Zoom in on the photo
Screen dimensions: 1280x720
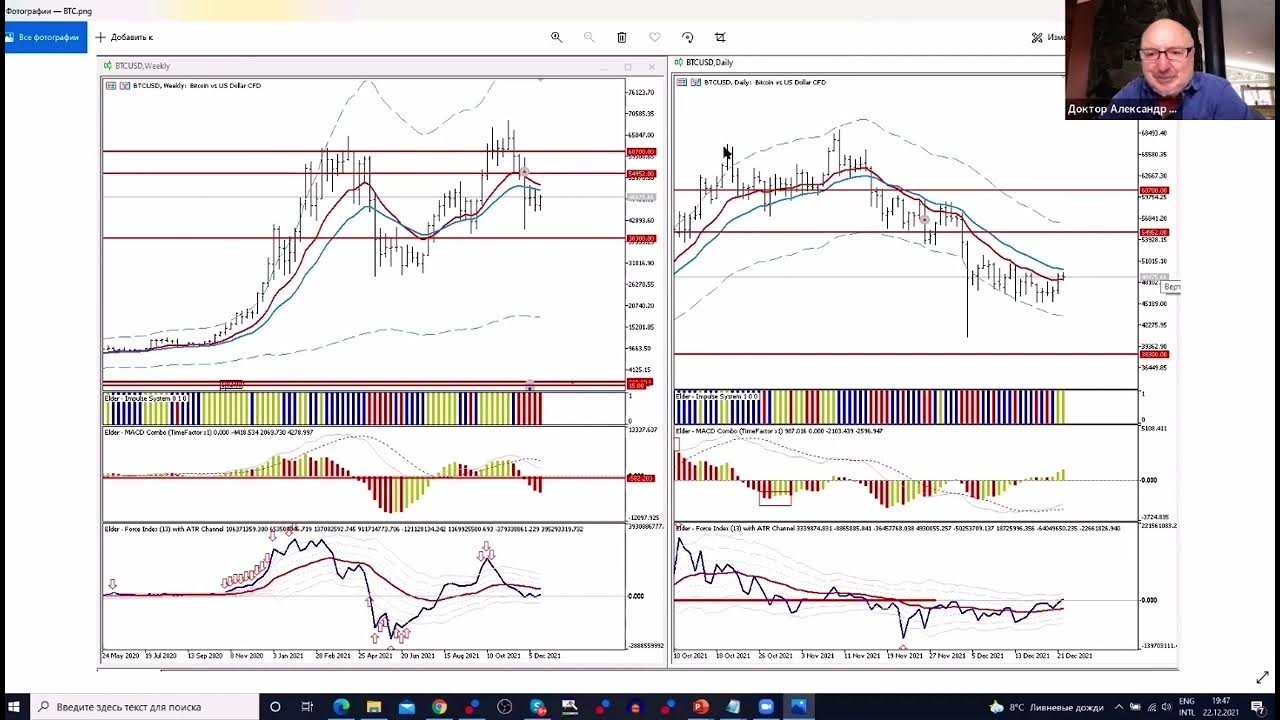(556, 37)
